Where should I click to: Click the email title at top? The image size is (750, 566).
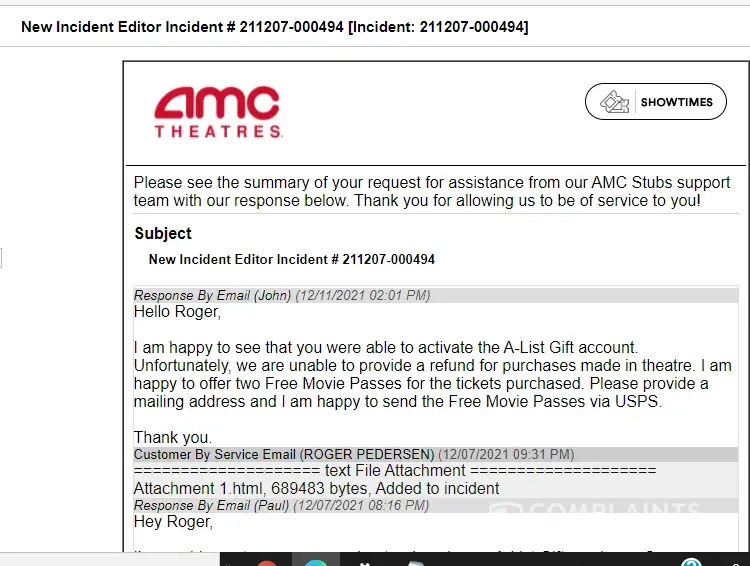coord(275,27)
